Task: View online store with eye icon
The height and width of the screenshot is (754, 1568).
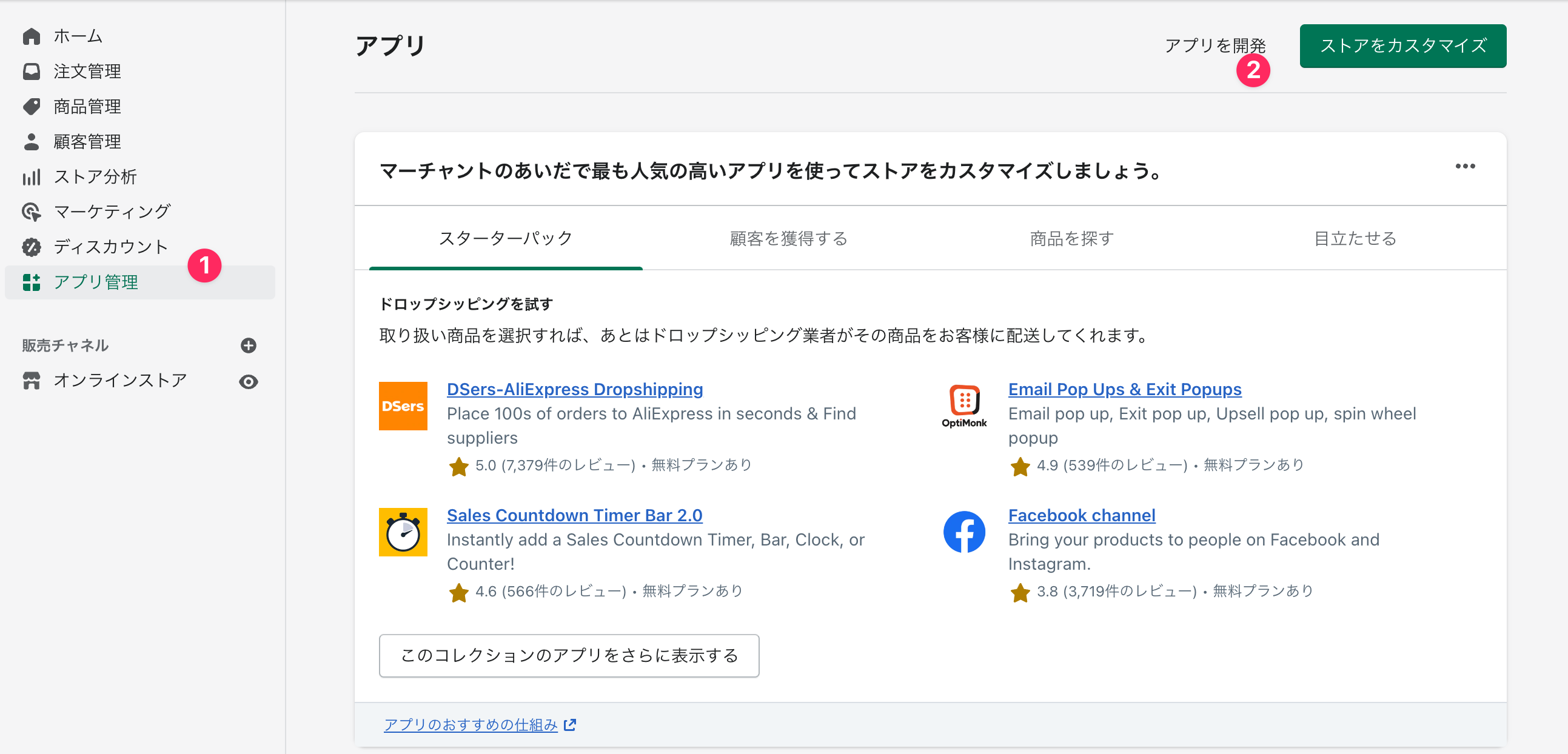Action: click(x=249, y=382)
